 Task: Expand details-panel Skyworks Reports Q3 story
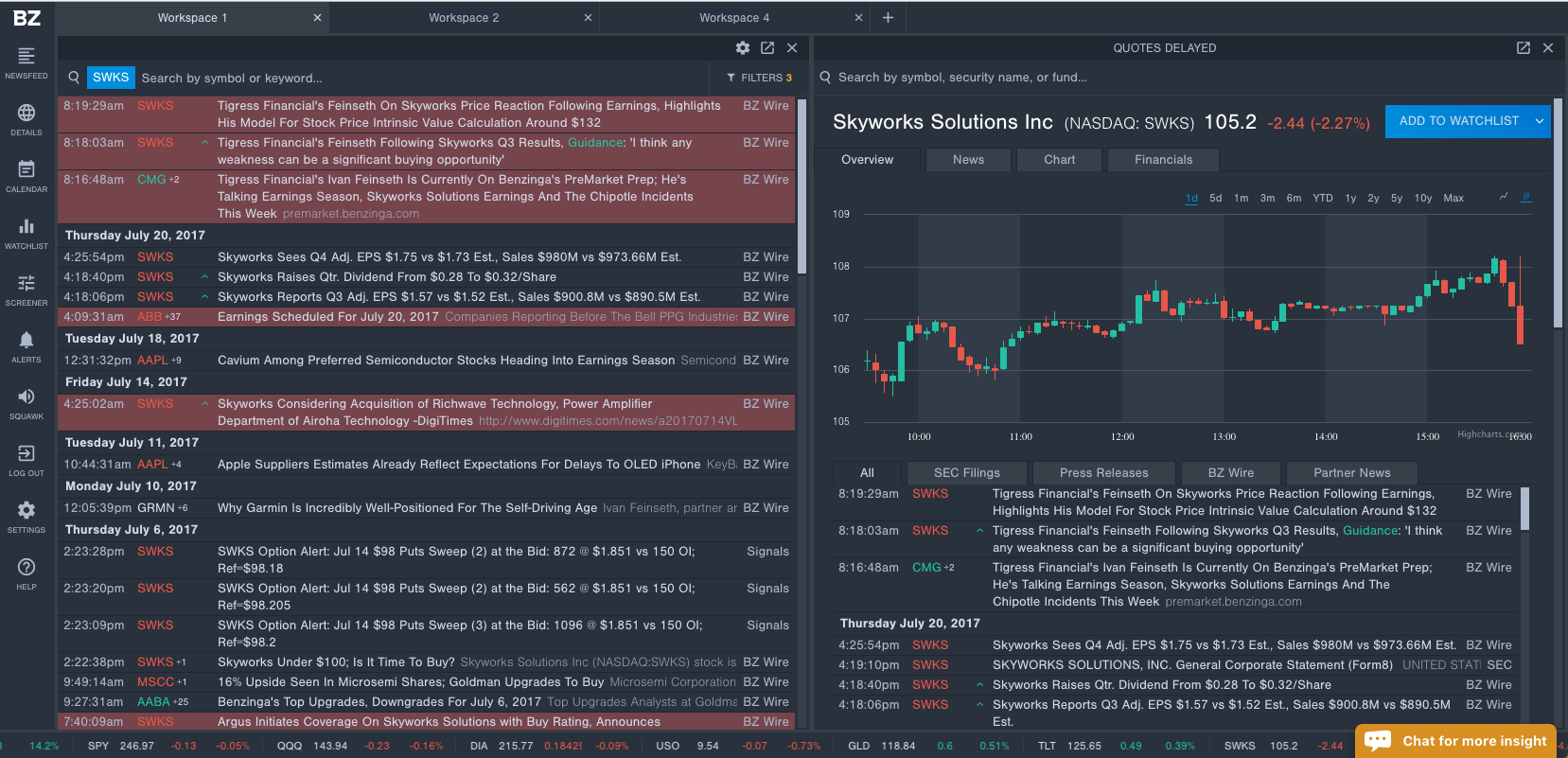(979, 705)
